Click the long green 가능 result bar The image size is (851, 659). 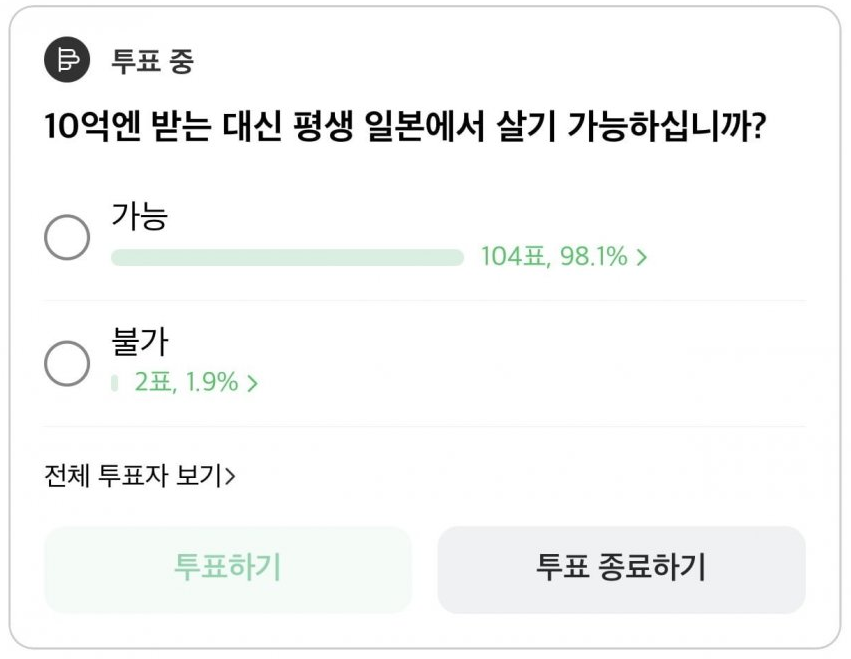287,258
